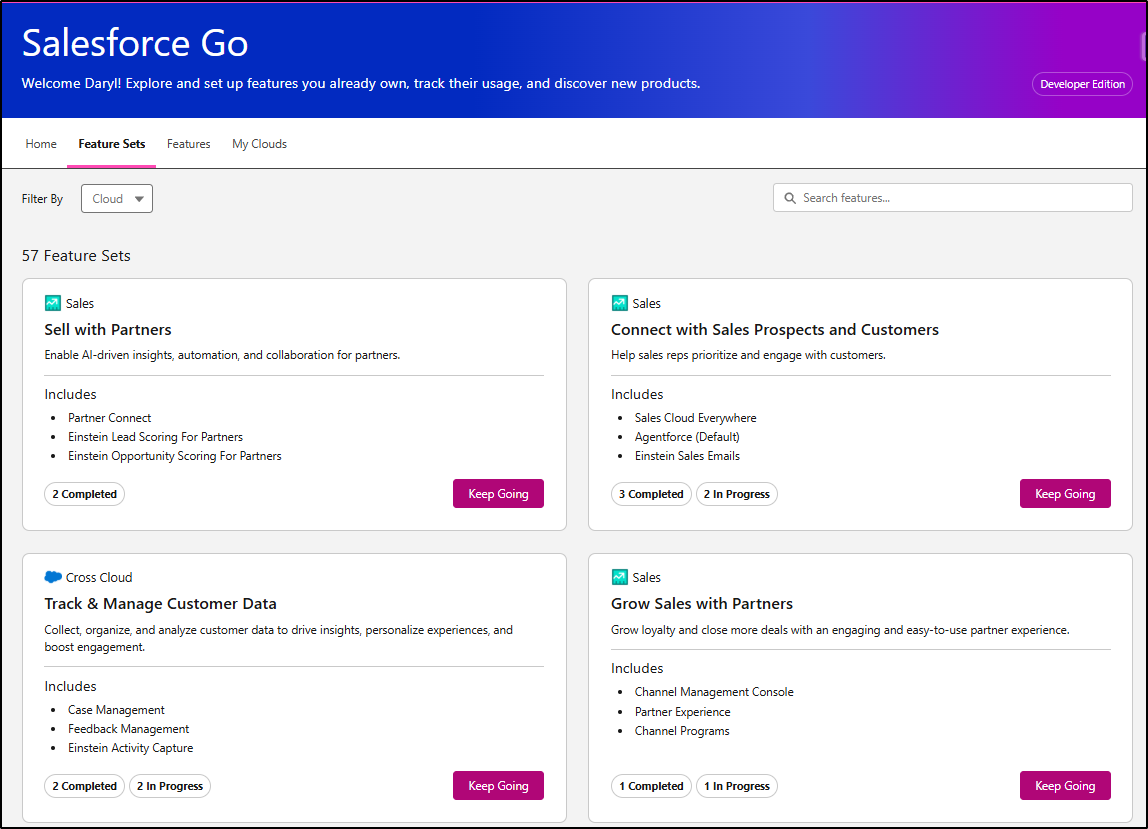This screenshot has width=1148, height=829.
Task: Click Sales icon on Connect with Sales Prospects card
Action: pyautogui.click(x=620, y=303)
